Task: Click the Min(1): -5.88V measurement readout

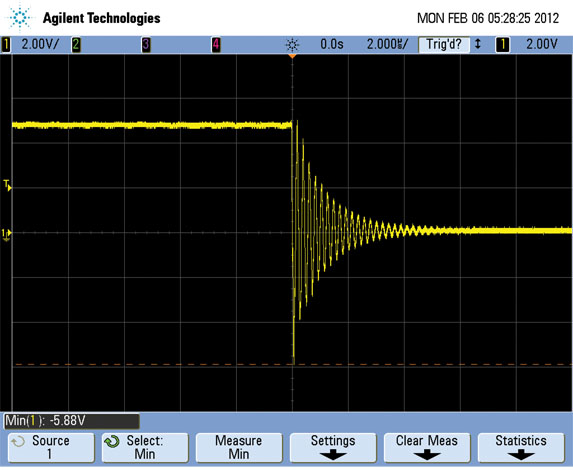Action: (72, 421)
